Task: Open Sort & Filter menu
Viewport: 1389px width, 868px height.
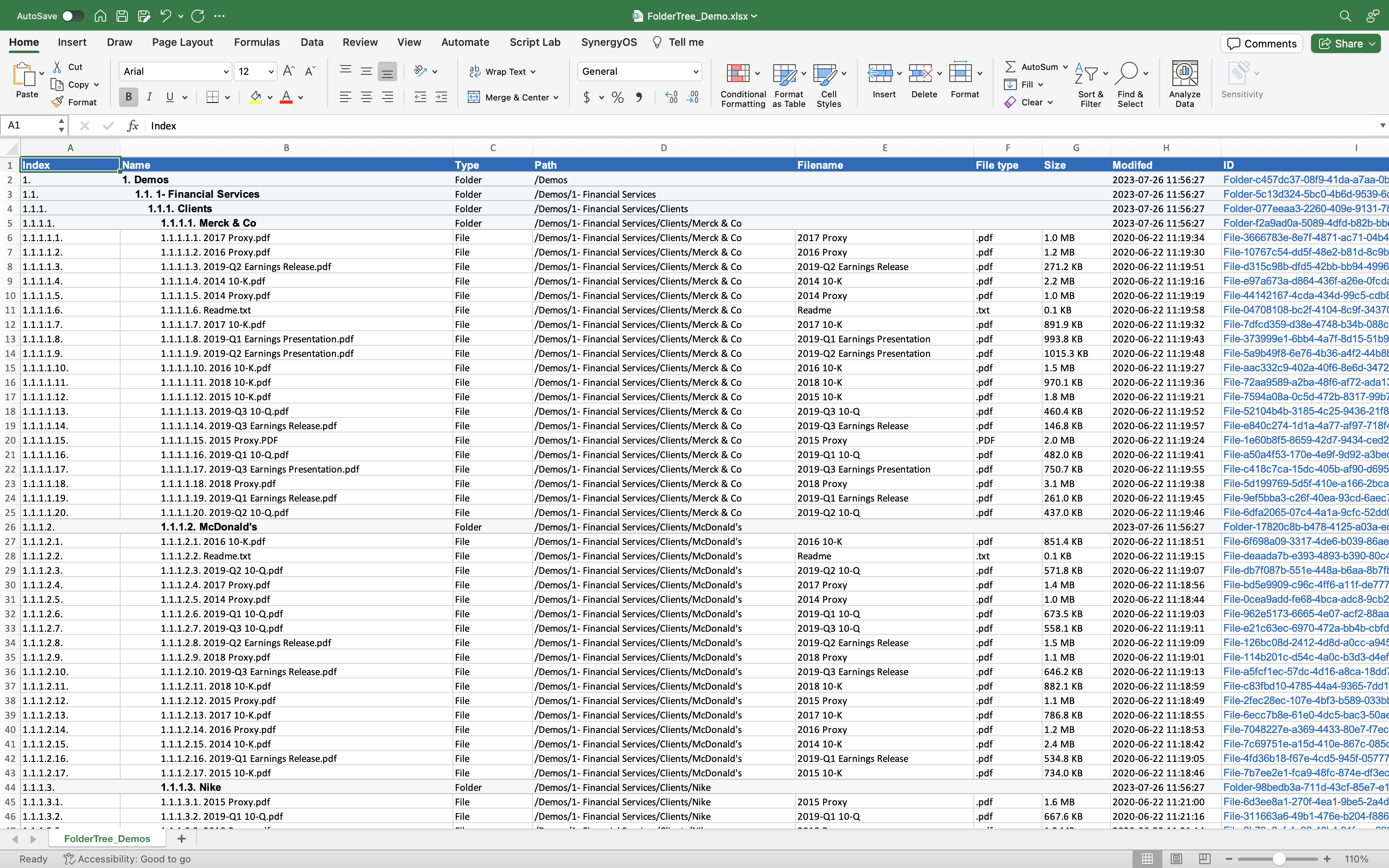Action: click(1090, 85)
